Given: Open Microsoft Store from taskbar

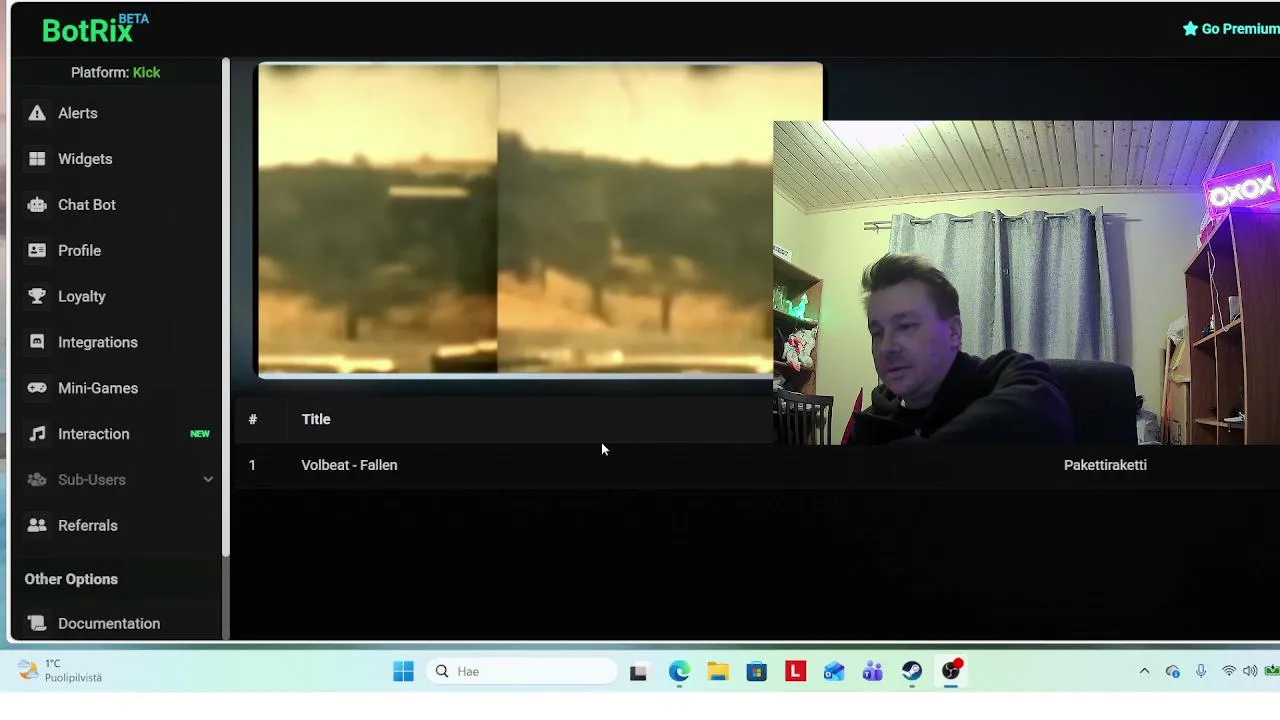Looking at the screenshot, I should tap(756, 671).
